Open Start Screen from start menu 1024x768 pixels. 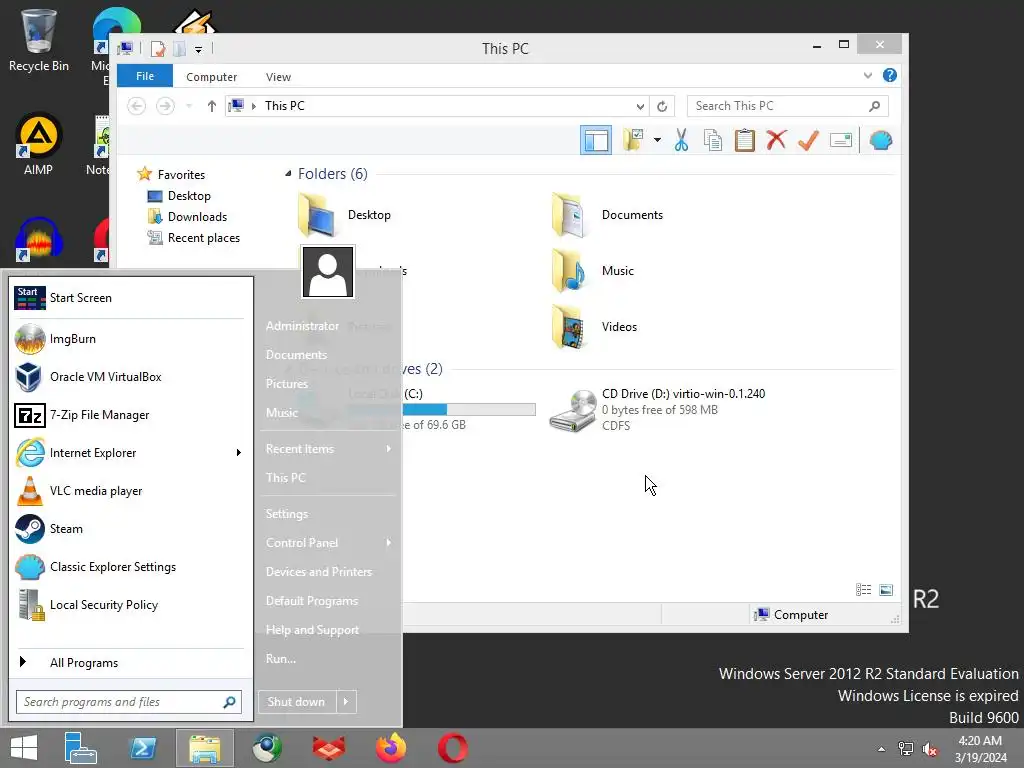(129, 298)
